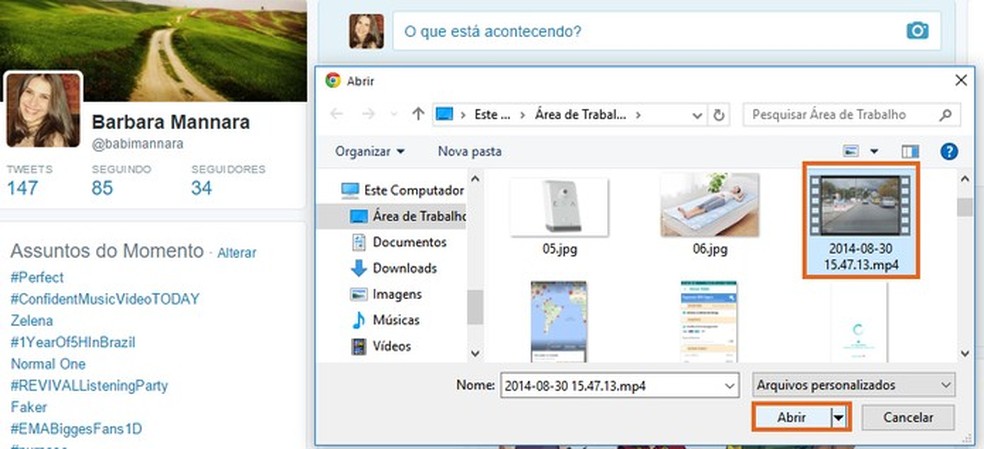Image resolution: width=984 pixels, height=449 pixels.
Task: Open Vídeos folder in sidebar
Action: point(381,346)
